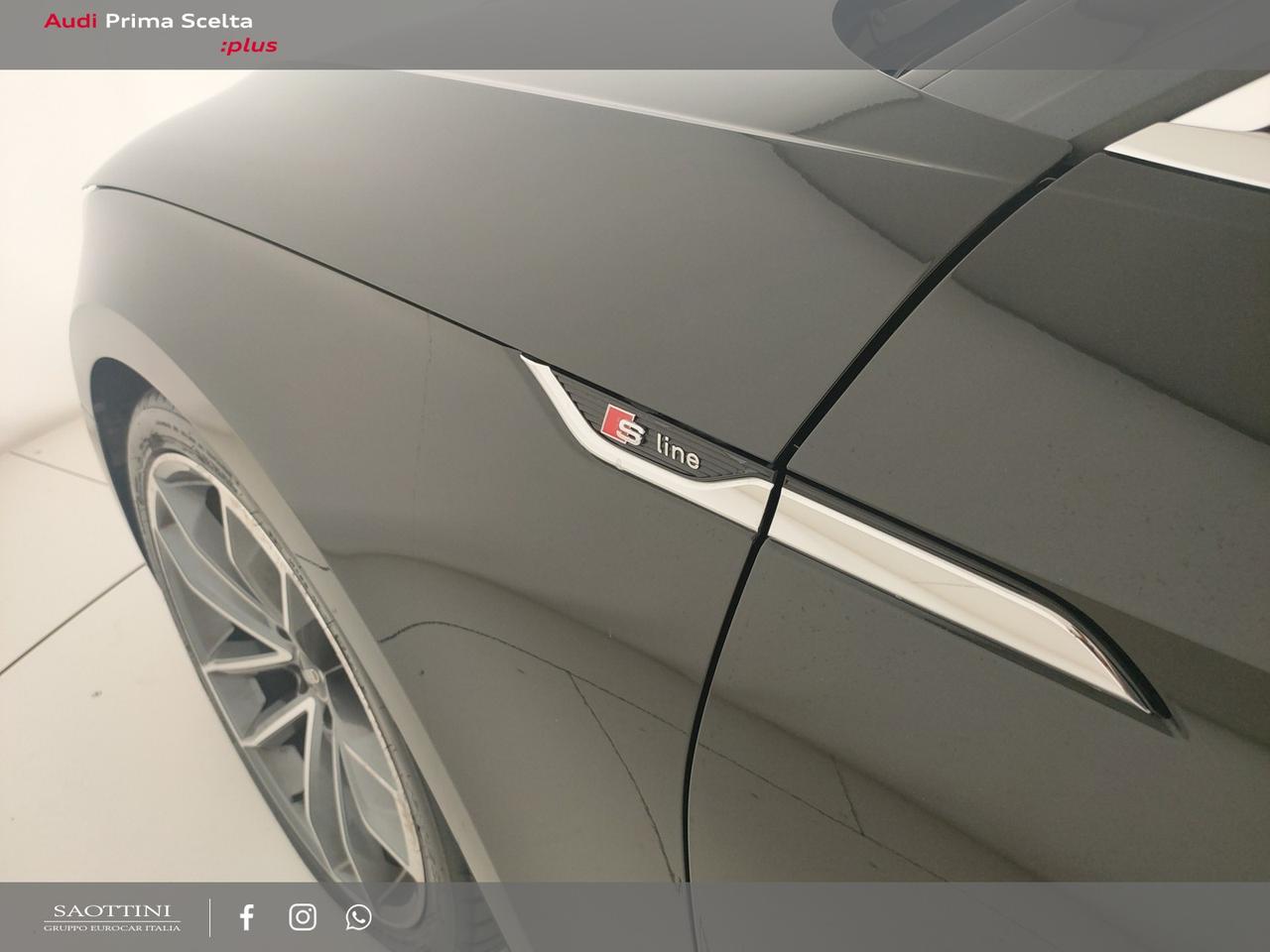
Task: Select the S line fender badge
Action: tap(645, 438)
